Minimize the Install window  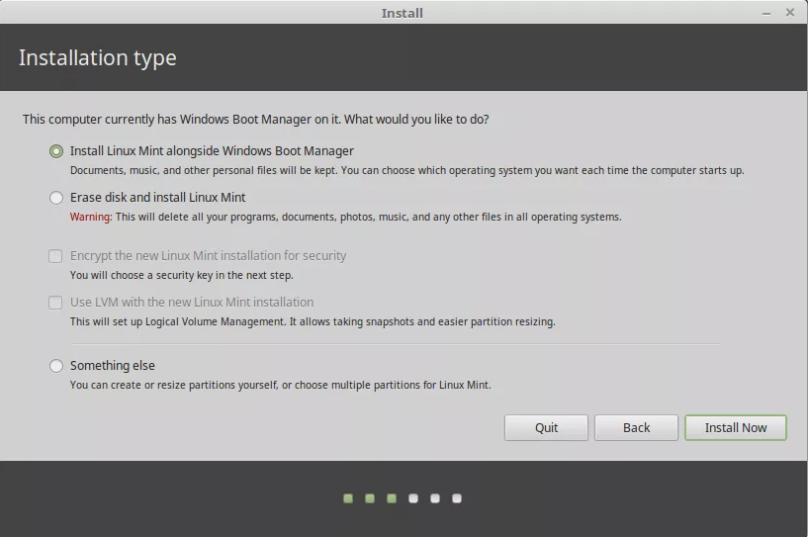[766, 13]
